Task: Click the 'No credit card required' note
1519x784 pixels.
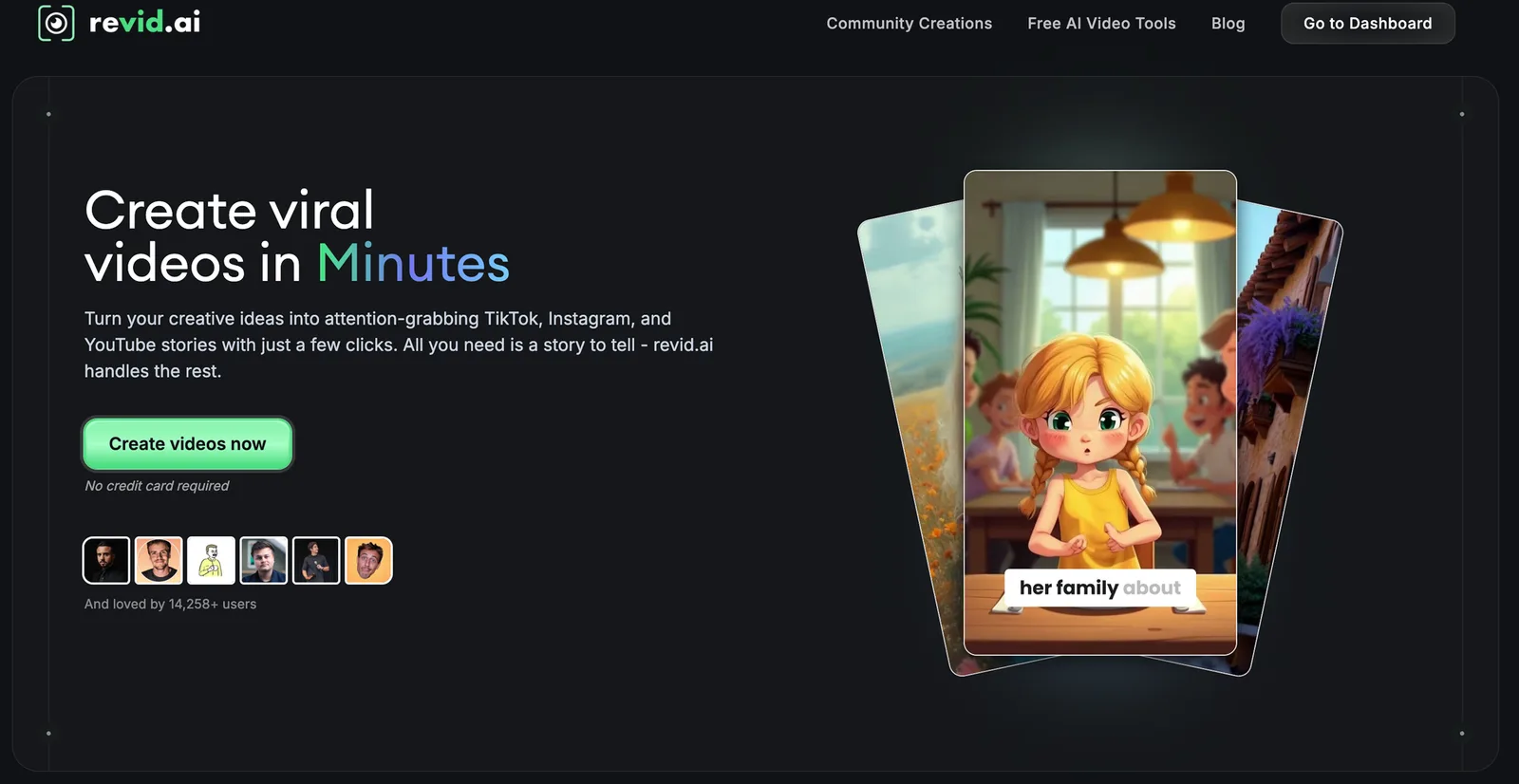Action: coord(157,486)
